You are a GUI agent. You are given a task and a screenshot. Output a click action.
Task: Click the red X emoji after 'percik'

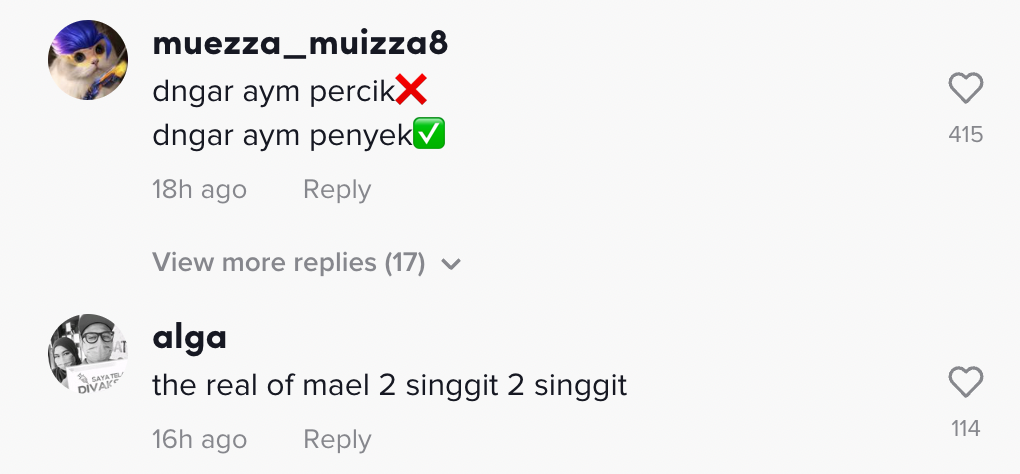click(x=411, y=91)
